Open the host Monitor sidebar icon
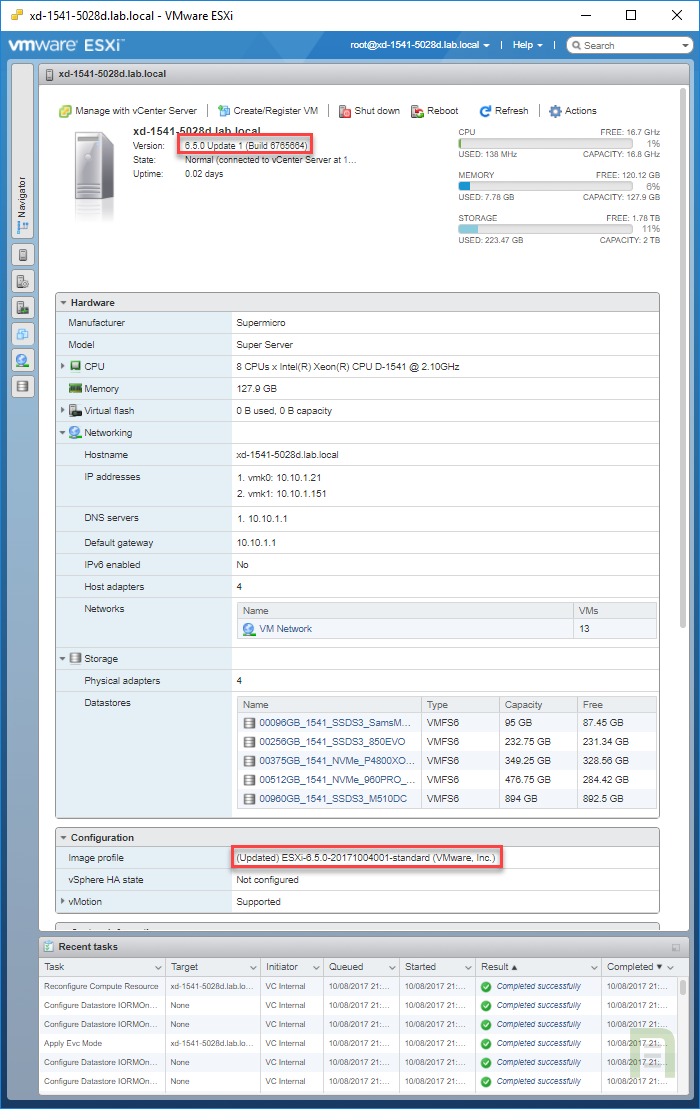 coord(23,307)
